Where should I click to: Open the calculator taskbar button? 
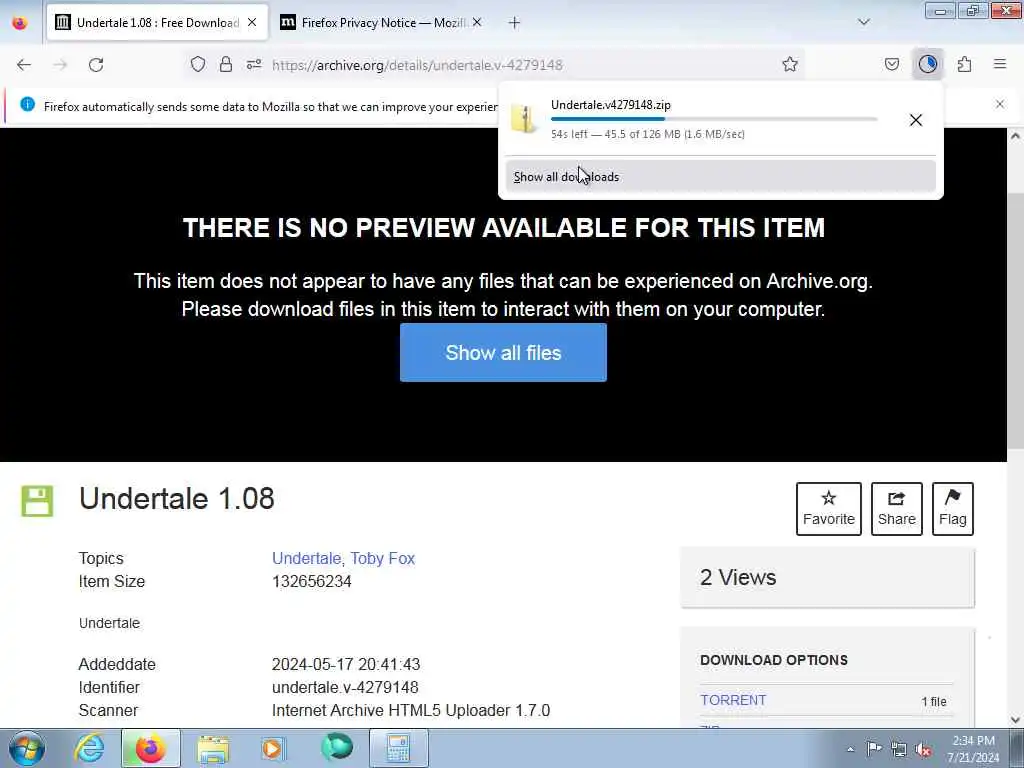pyautogui.click(x=398, y=748)
